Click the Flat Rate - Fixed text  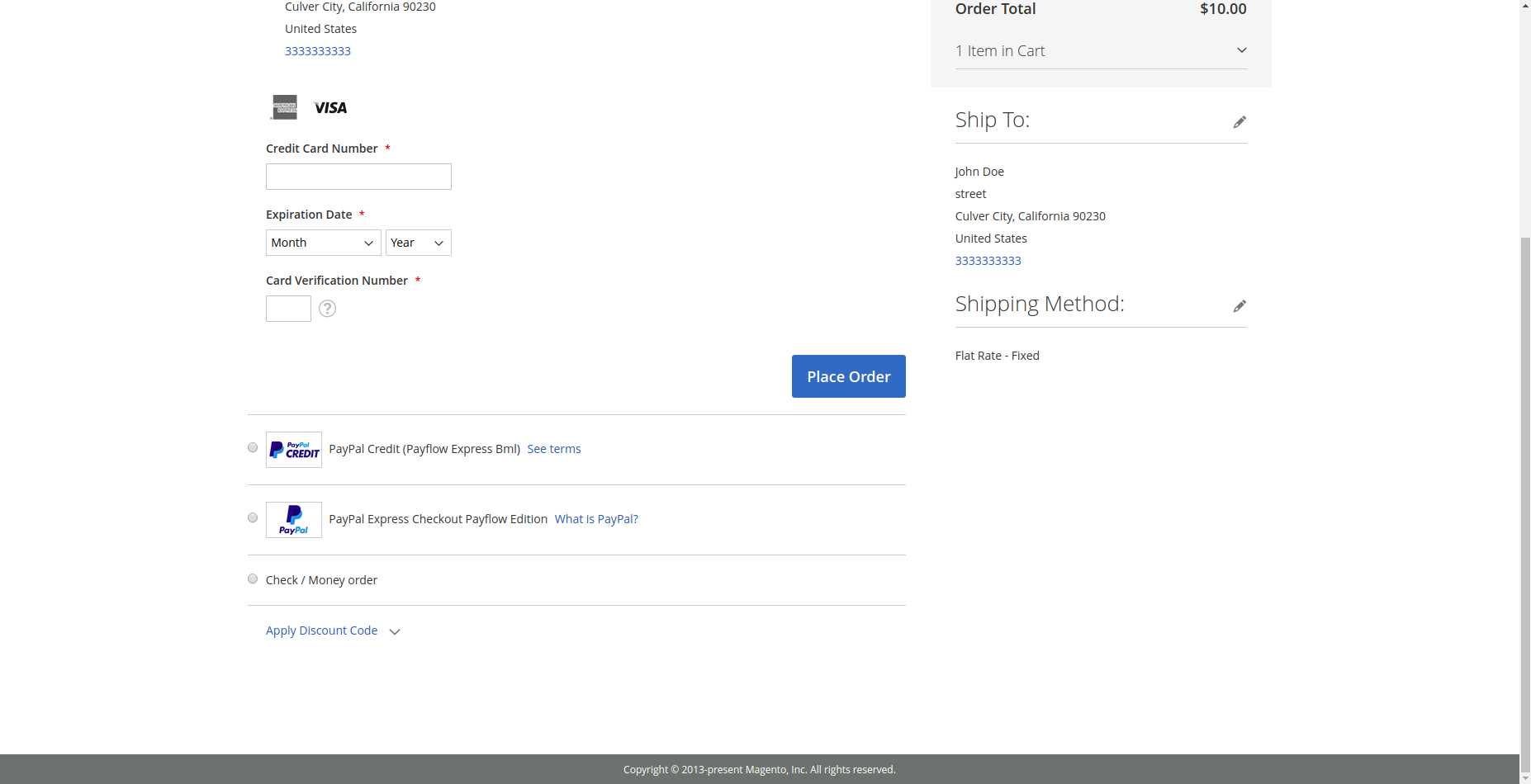[998, 356]
